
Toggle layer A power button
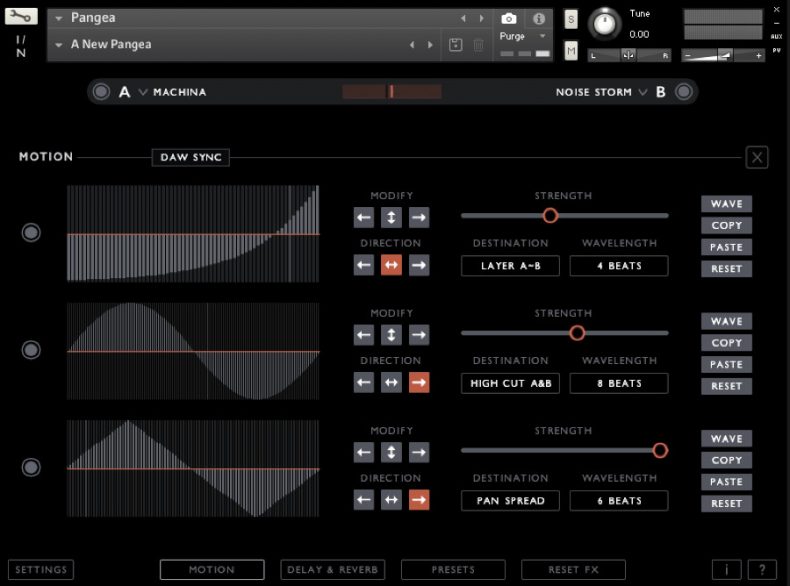coord(101,92)
